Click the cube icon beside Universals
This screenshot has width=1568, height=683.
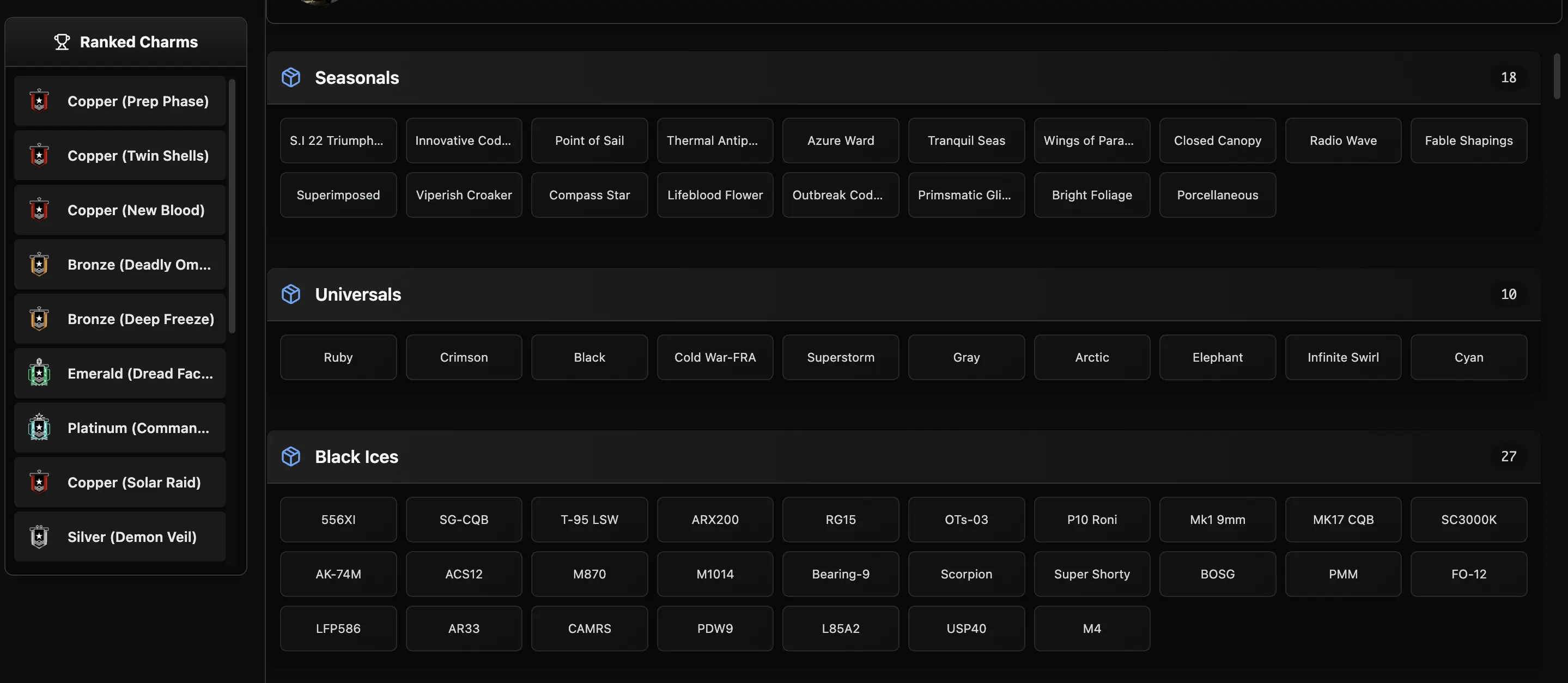click(291, 295)
